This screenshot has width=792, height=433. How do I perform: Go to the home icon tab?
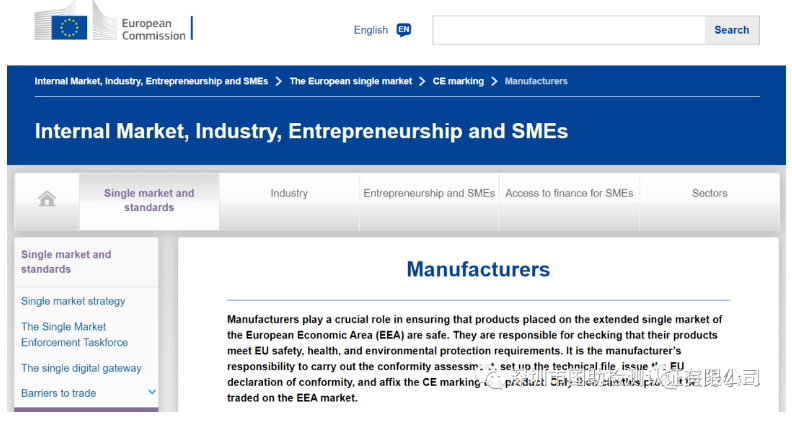(47, 199)
